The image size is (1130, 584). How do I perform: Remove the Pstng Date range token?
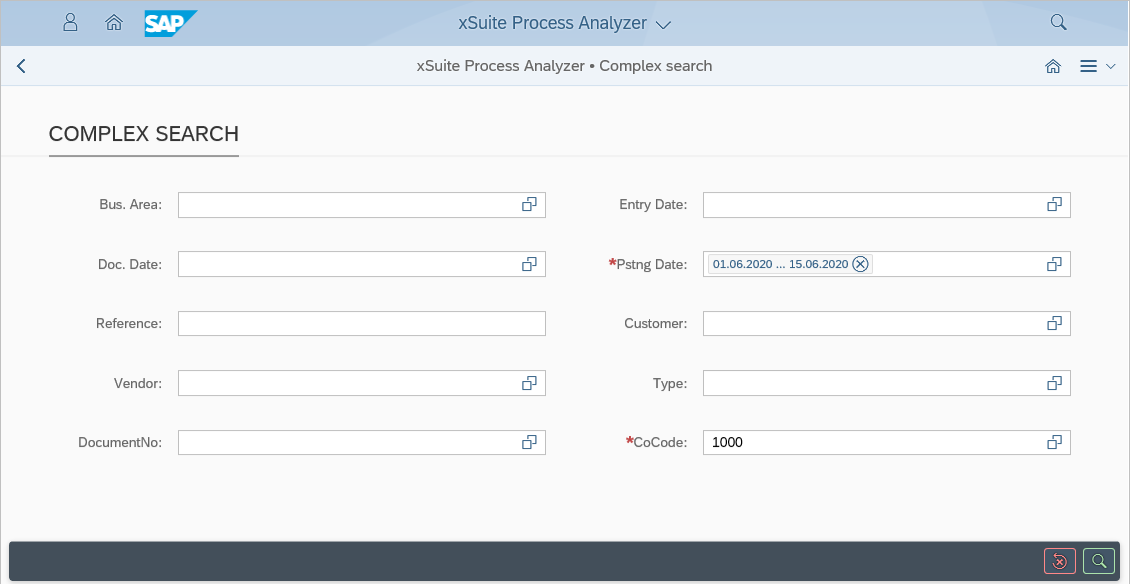860,264
